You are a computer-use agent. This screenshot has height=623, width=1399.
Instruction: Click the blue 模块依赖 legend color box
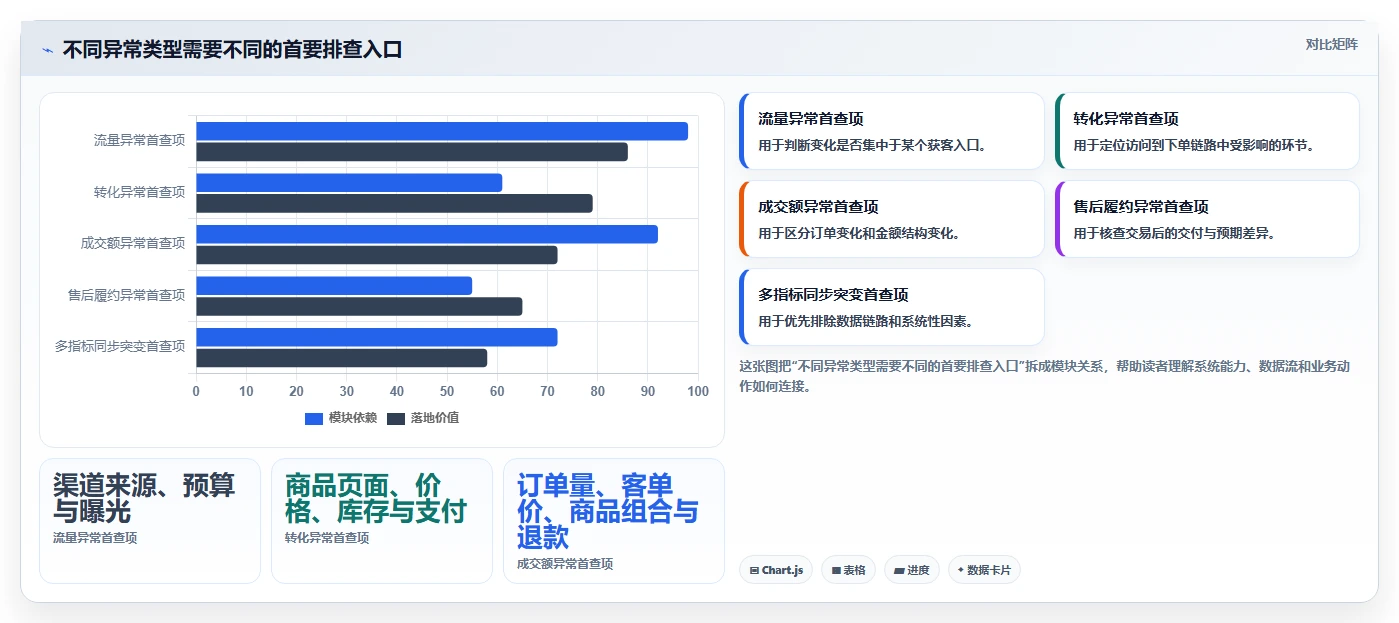(x=314, y=418)
